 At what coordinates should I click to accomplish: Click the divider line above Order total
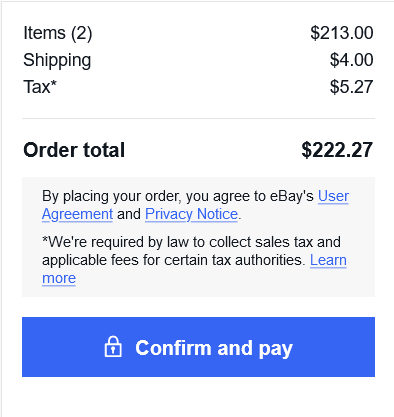[x=198, y=118]
